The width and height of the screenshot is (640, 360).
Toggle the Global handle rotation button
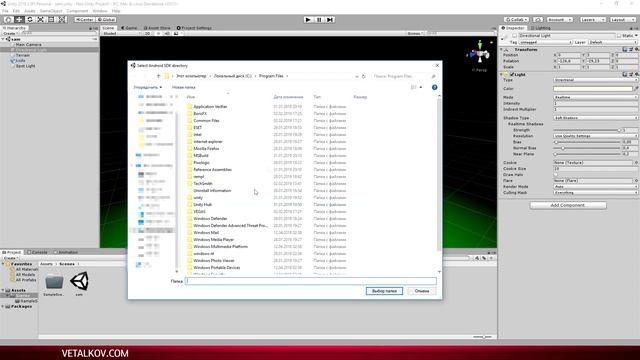(x=106, y=20)
